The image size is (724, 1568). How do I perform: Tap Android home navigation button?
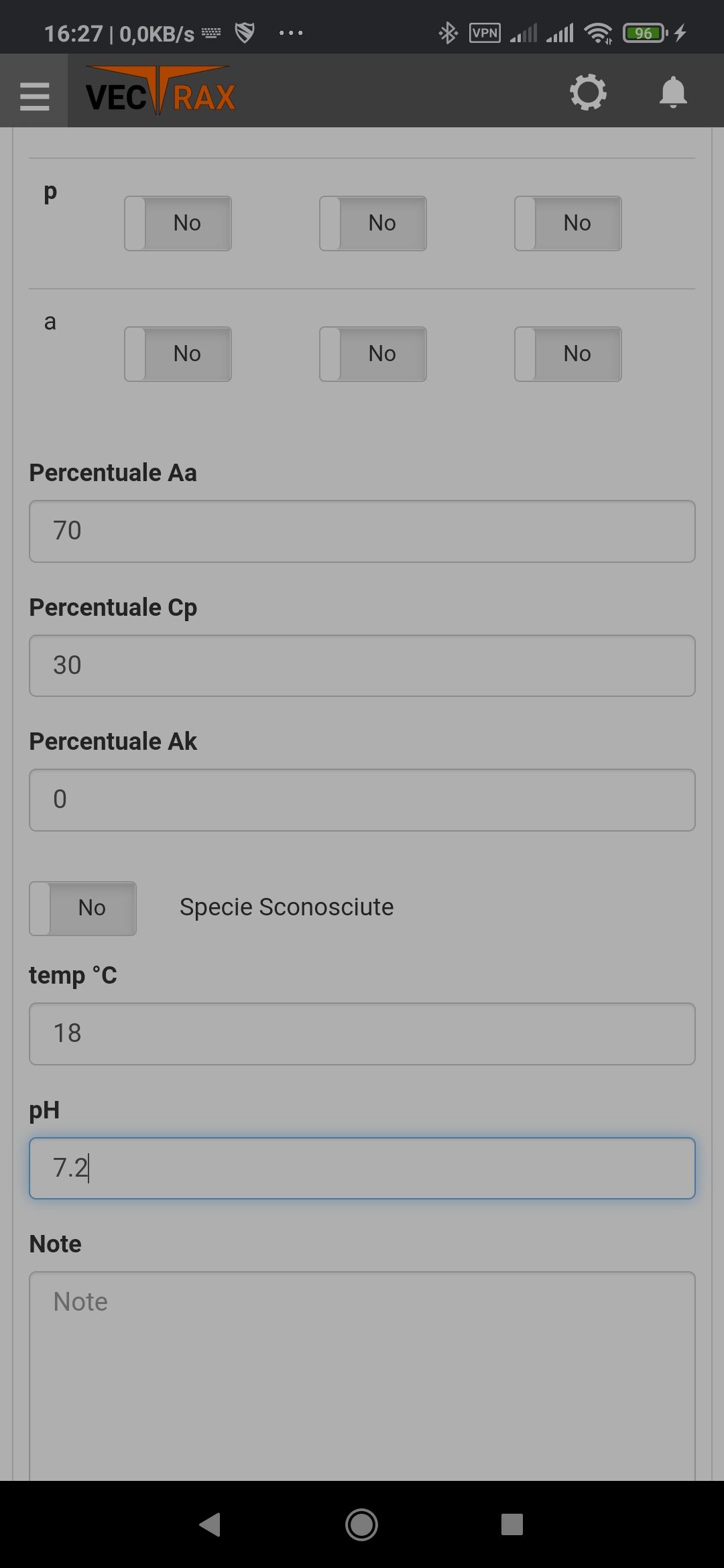point(361,1524)
